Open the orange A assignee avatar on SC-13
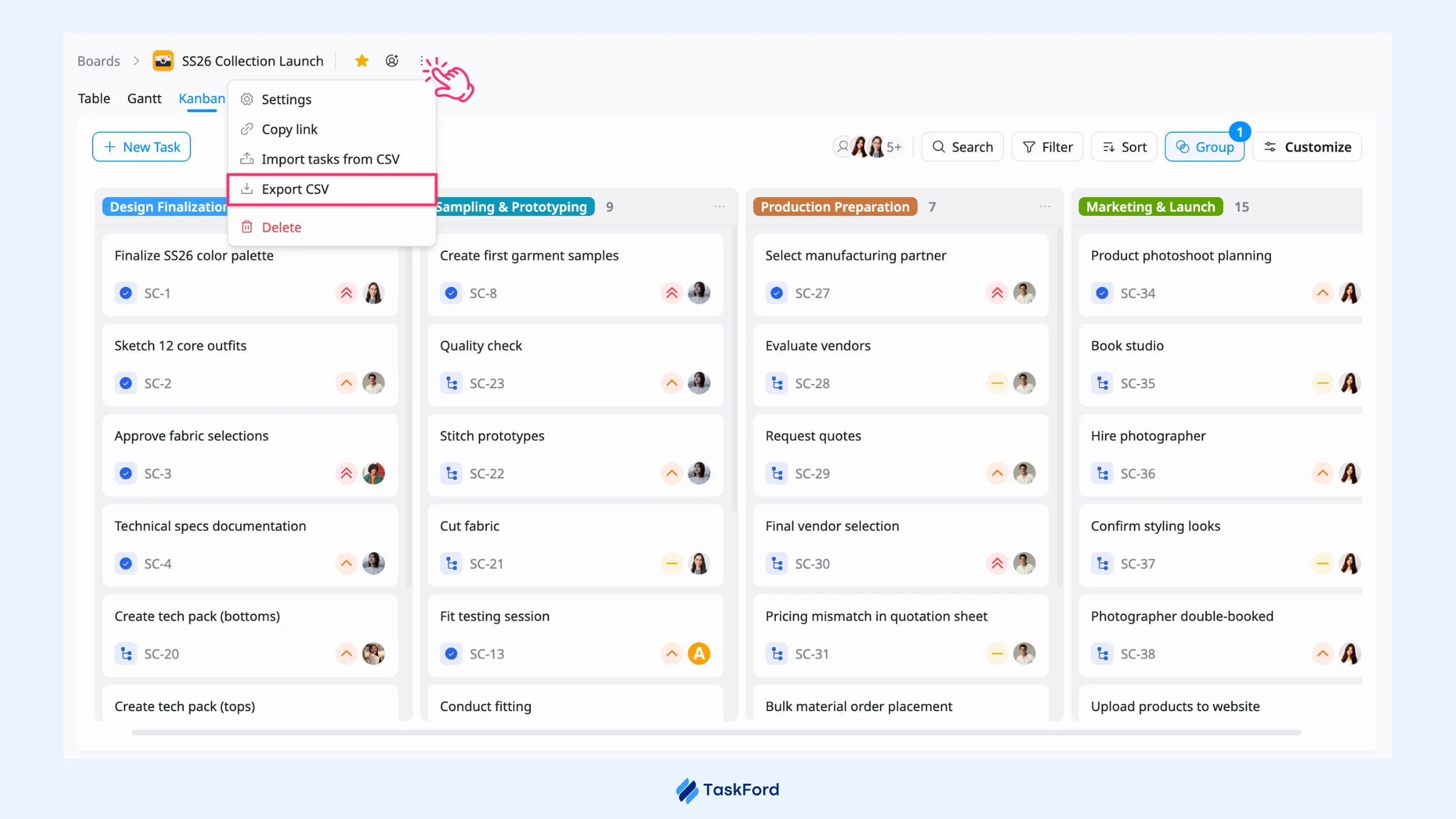This screenshot has height=819, width=1456. (699, 654)
